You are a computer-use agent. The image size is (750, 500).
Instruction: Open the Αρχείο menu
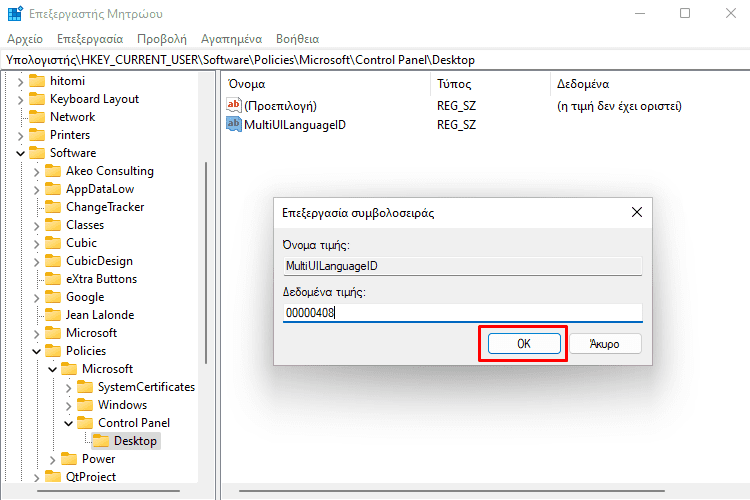coord(25,39)
